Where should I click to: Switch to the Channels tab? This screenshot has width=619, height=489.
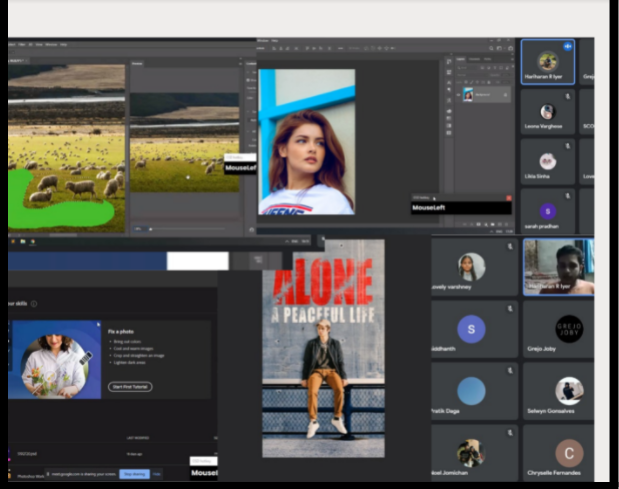(x=475, y=59)
